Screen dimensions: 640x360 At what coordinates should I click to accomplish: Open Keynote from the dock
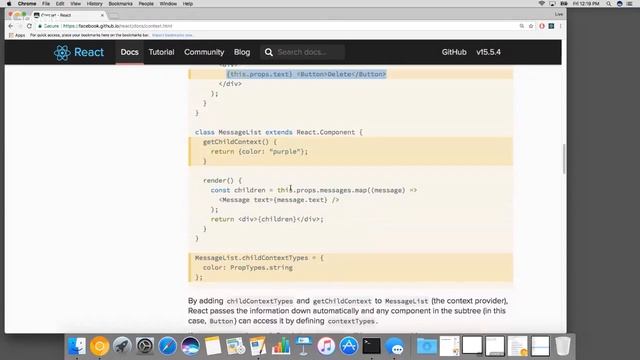pyautogui.click(x=303, y=346)
